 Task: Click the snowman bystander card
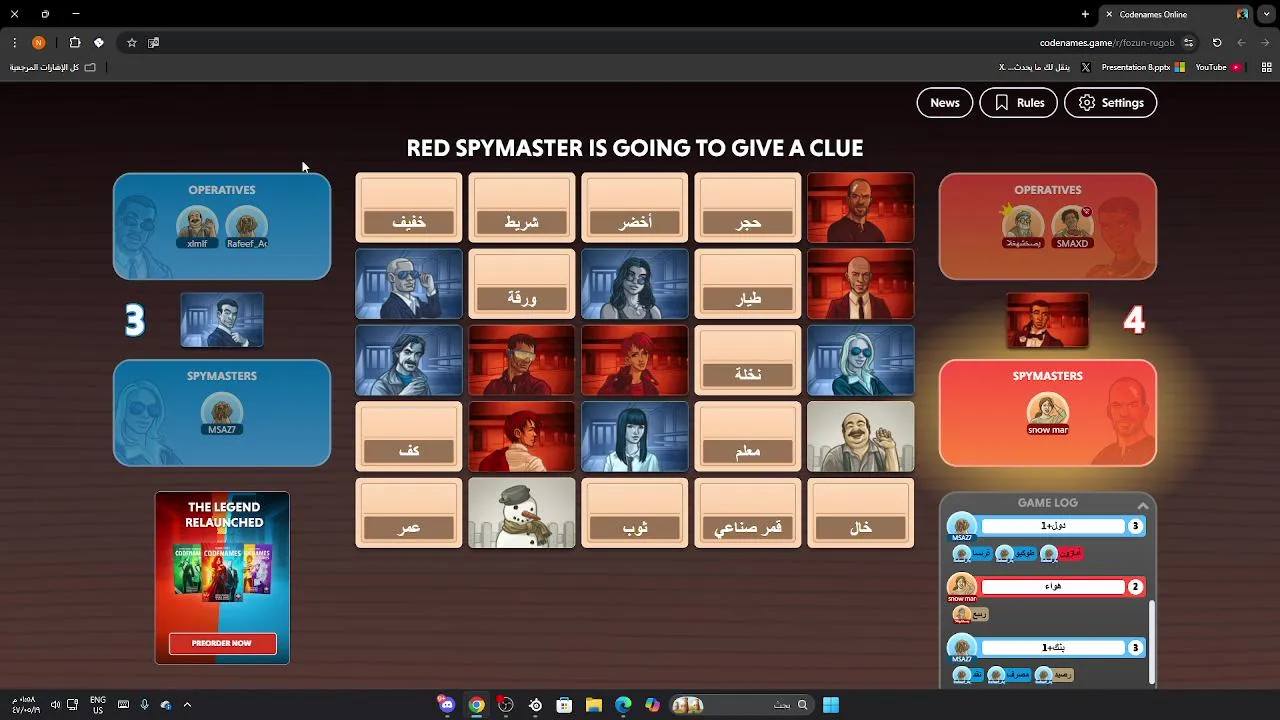(x=521, y=513)
